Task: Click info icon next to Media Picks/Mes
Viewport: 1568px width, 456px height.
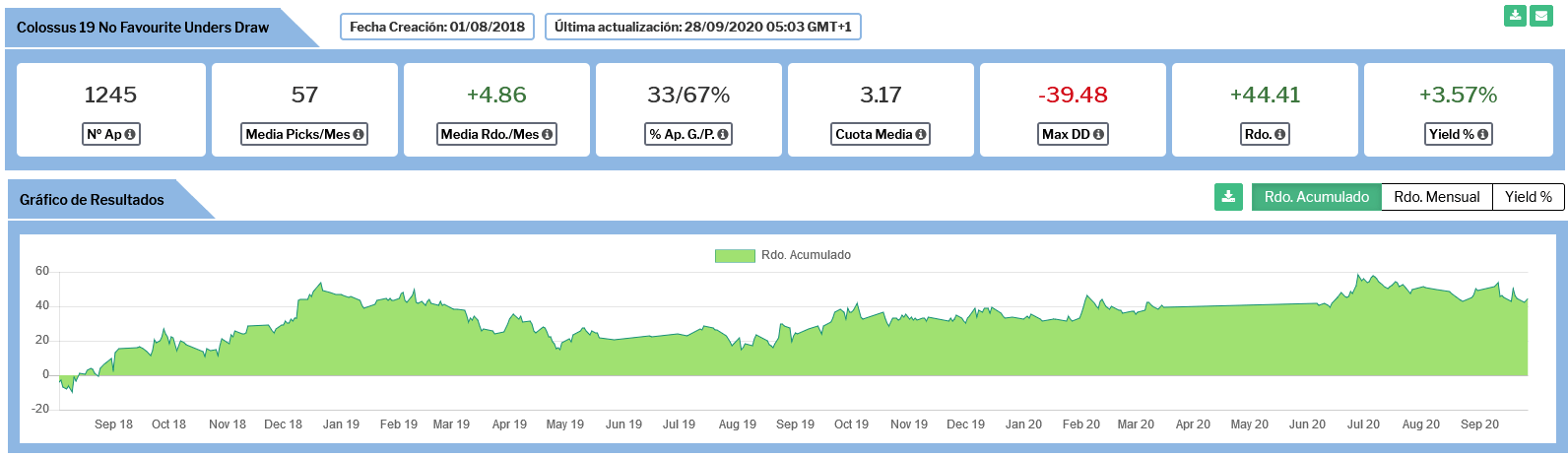Action: click(359, 134)
